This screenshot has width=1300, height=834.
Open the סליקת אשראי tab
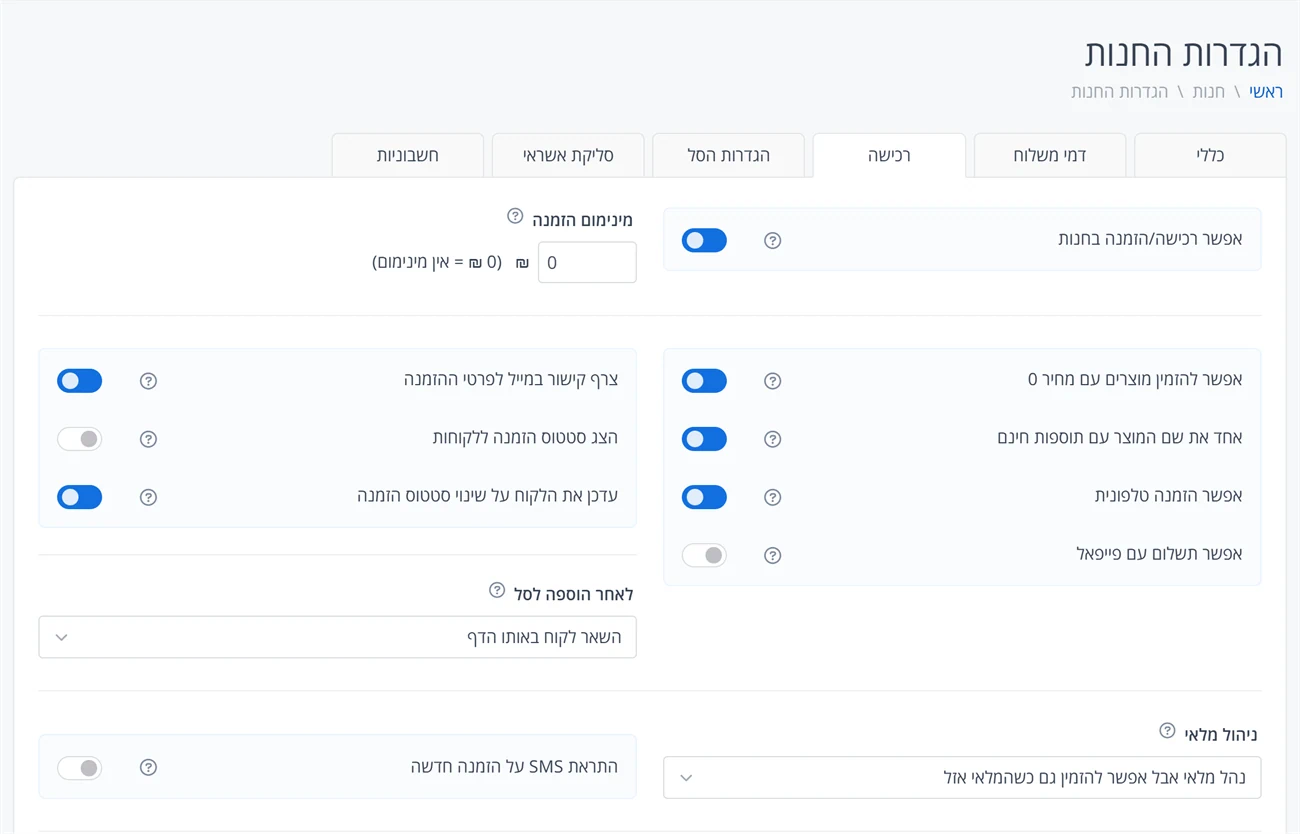[x=568, y=155]
